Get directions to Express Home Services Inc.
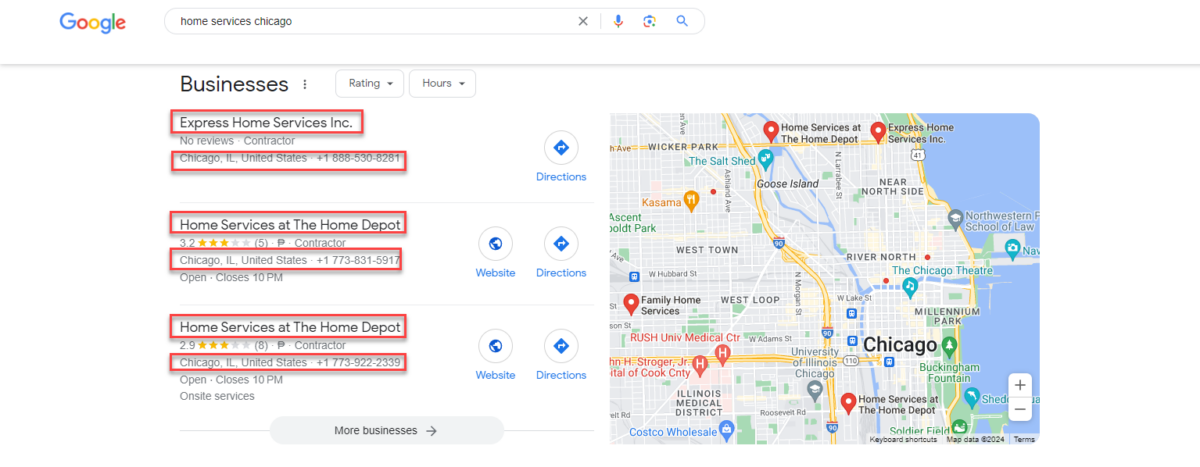Viewport: 1200px width, 467px height. (561, 157)
